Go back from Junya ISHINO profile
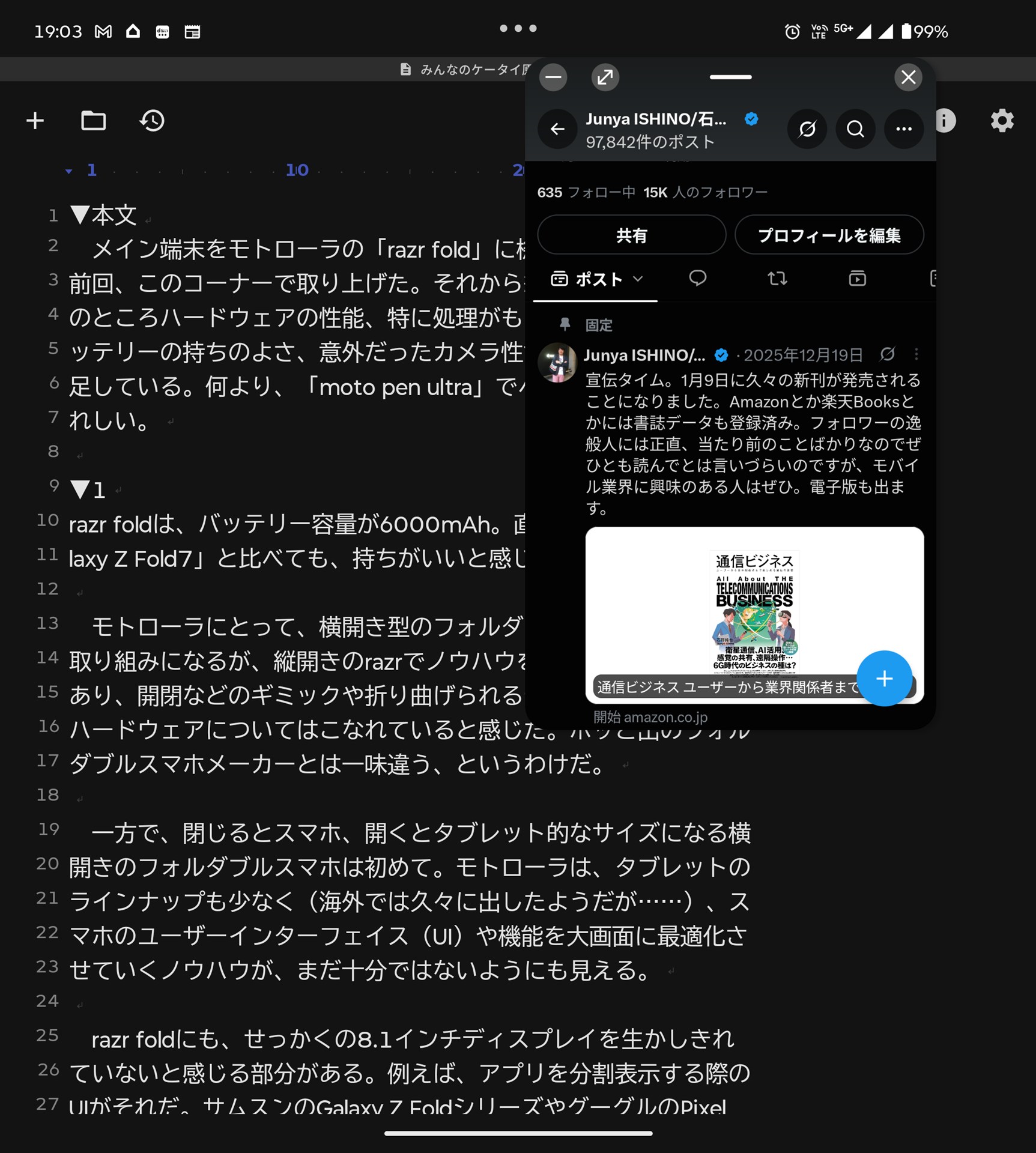 point(557,129)
